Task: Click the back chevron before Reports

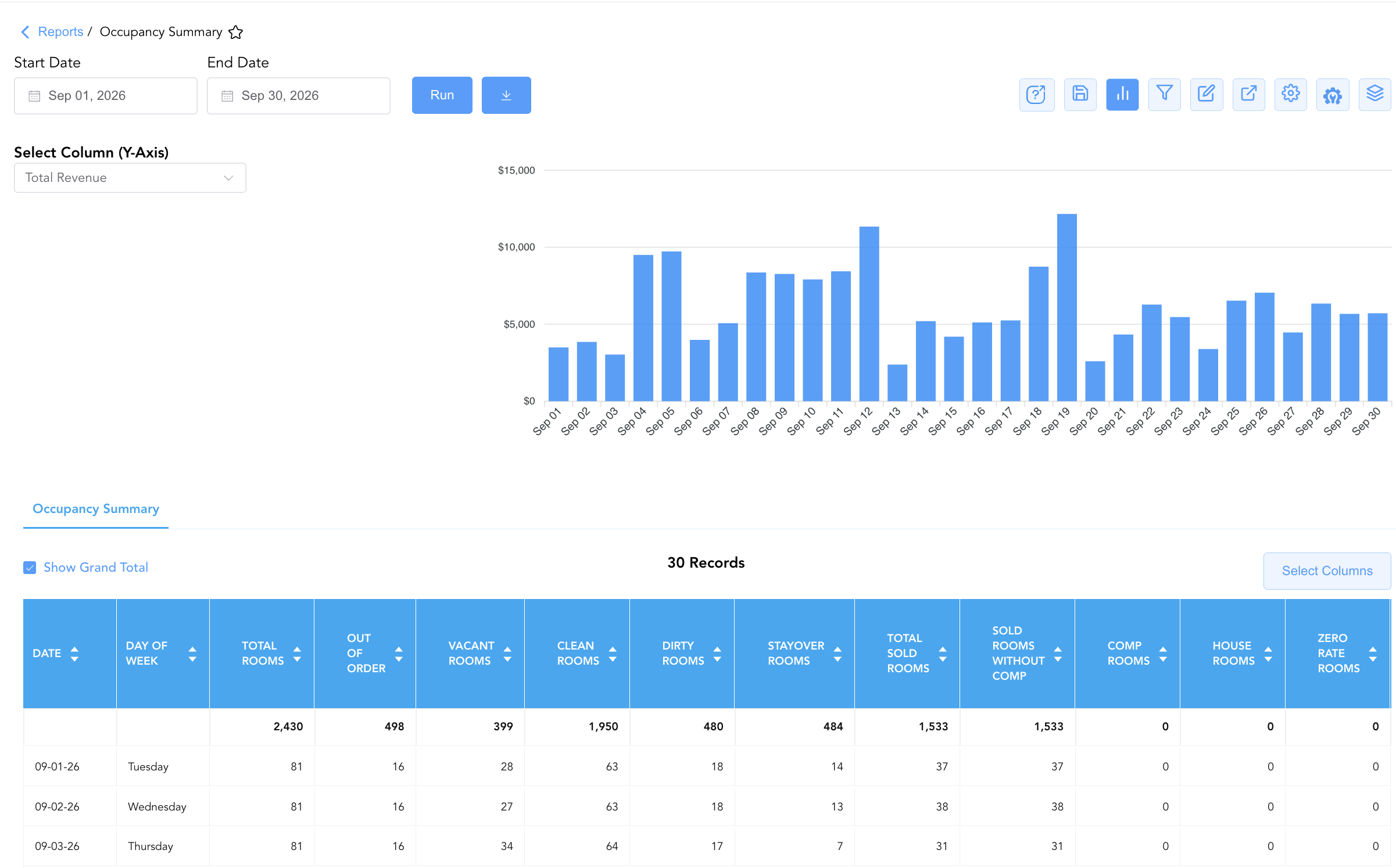Action: [x=25, y=32]
